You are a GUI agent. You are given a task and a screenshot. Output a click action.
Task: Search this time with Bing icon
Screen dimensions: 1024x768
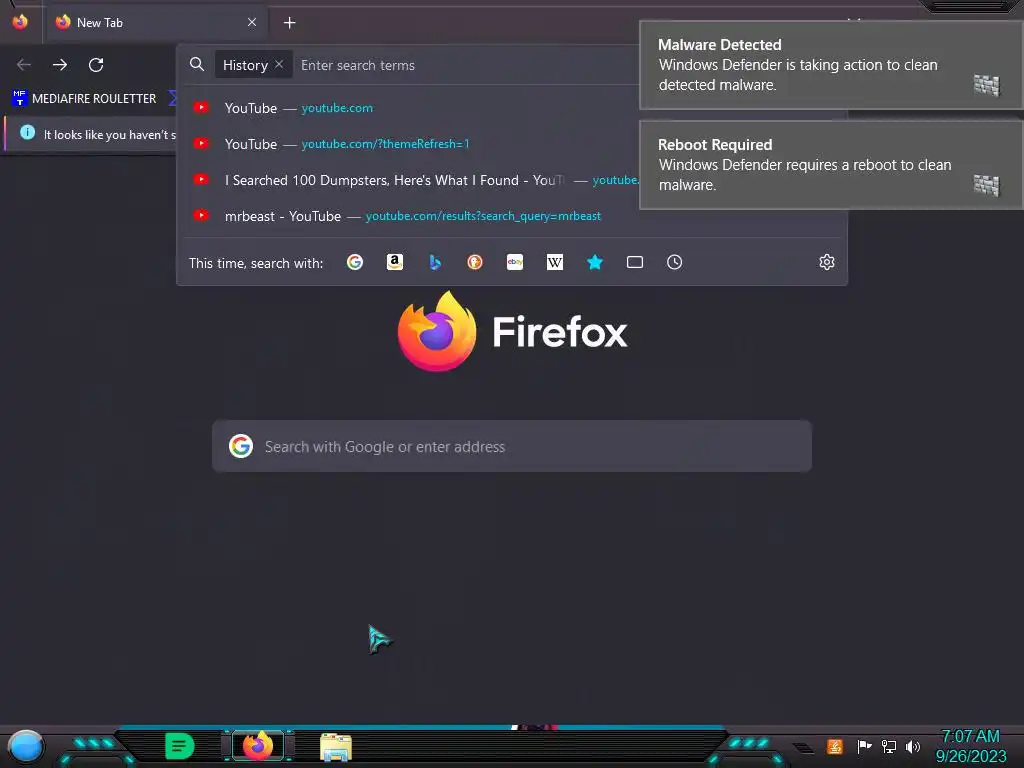(435, 263)
